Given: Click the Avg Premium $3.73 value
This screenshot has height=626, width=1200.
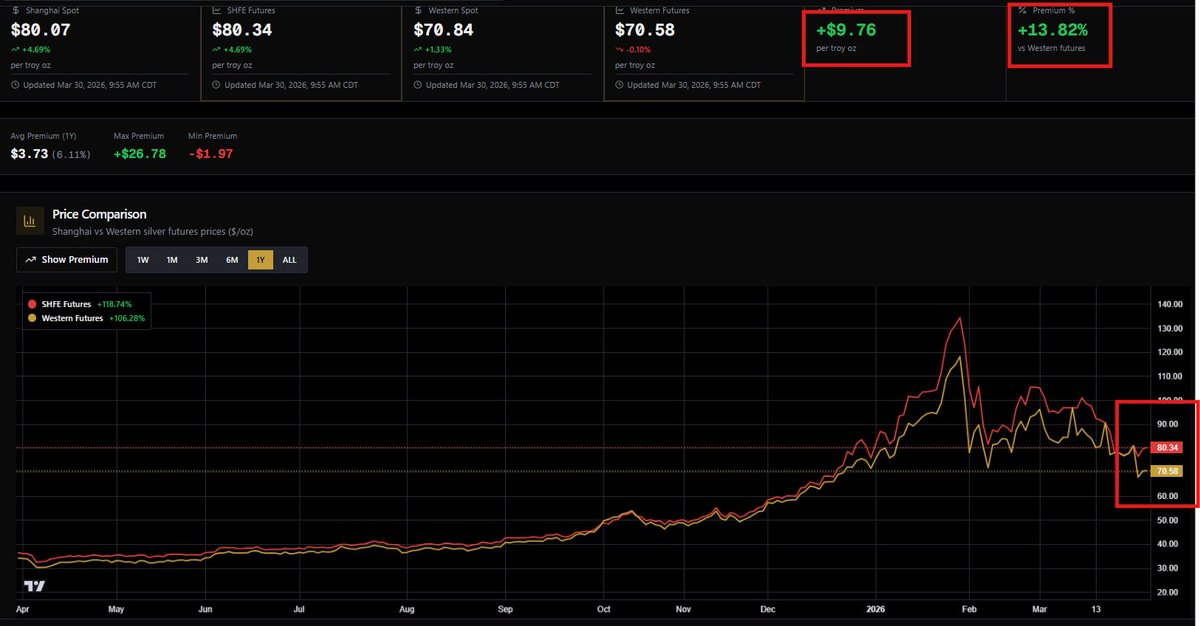Looking at the screenshot, I should tap(27, 154).
